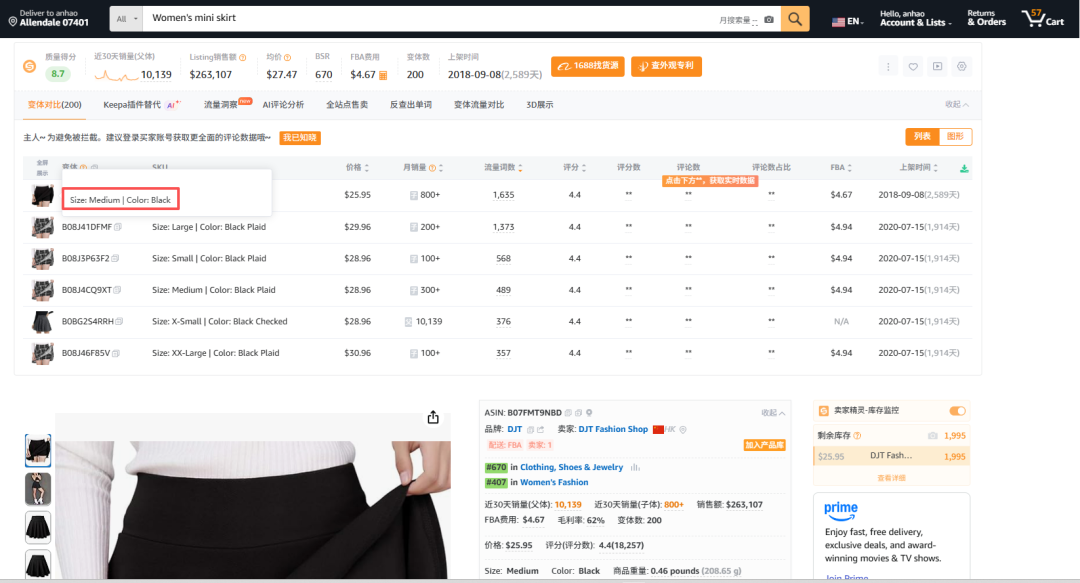Select the 列表 list view

pyautogui.click(x=922, y=137)
